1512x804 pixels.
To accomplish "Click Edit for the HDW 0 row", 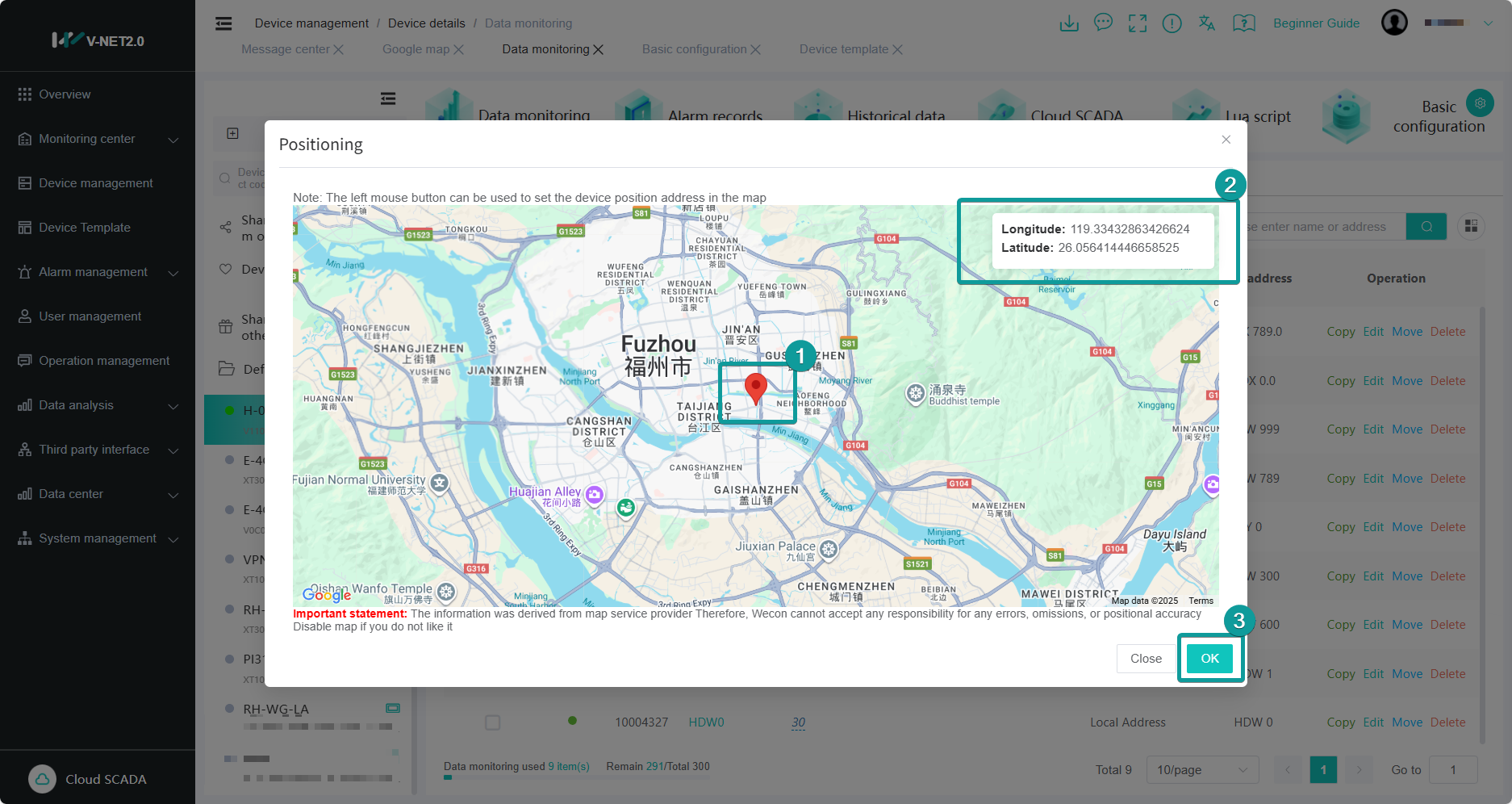I will [1373, 722].
